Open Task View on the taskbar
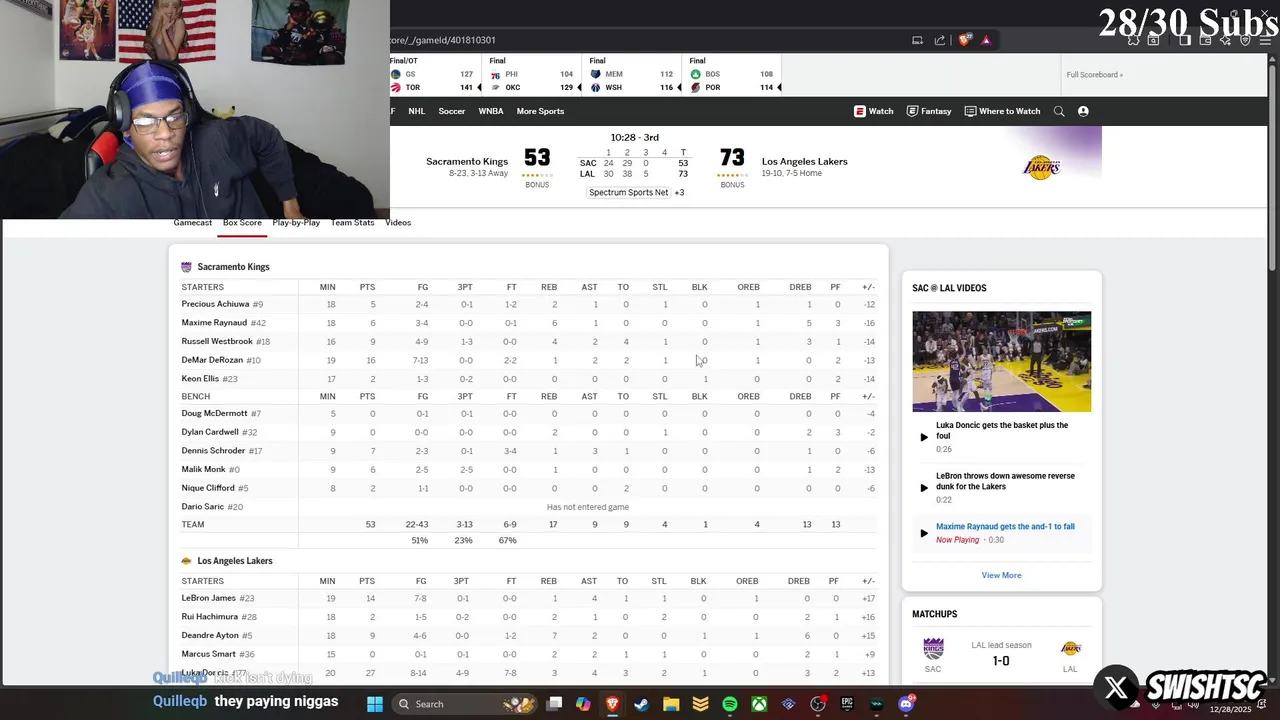1280x720 pixels. point(555,704)
